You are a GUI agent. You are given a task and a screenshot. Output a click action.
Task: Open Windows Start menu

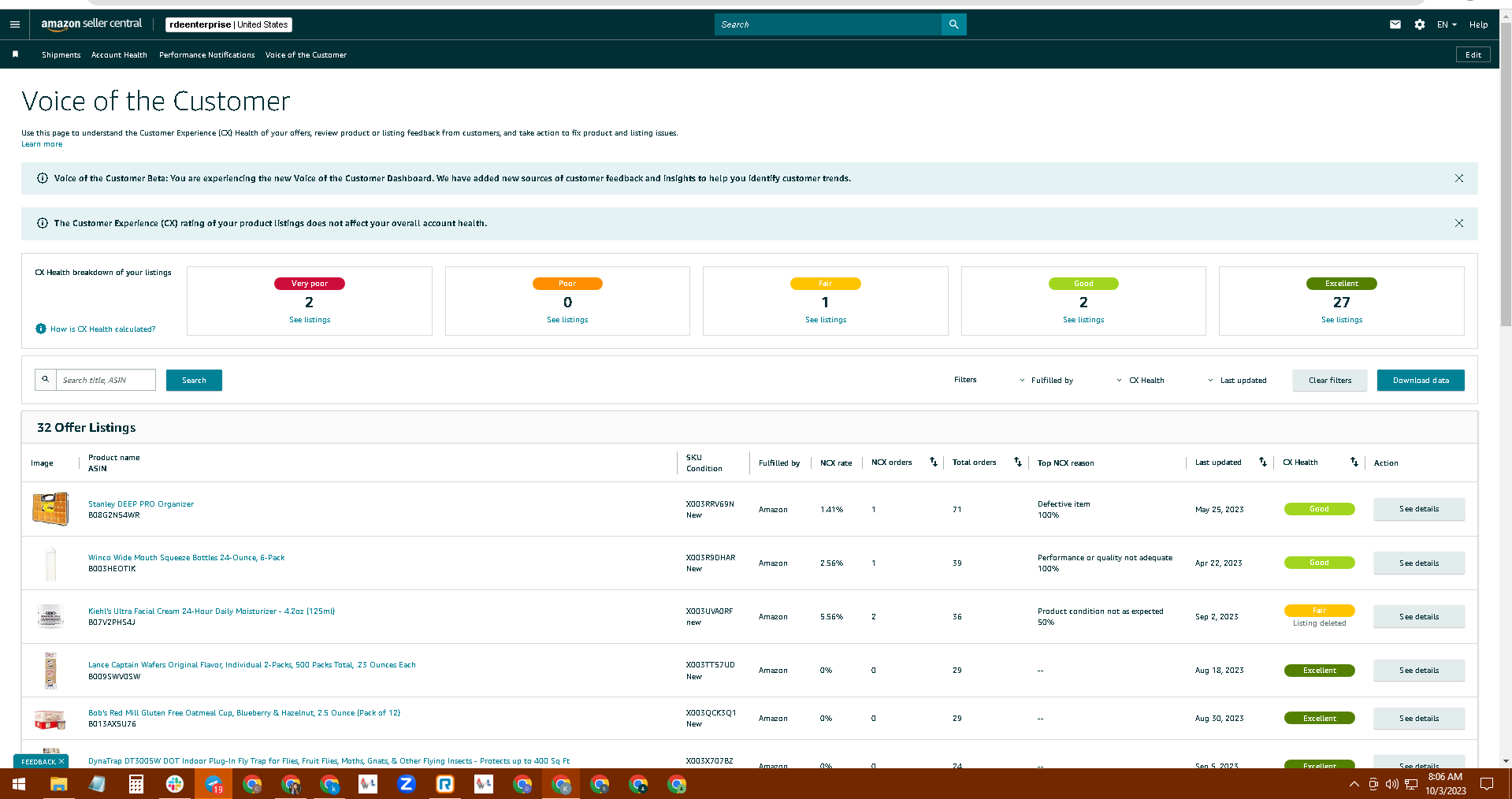tap(19, 784)
